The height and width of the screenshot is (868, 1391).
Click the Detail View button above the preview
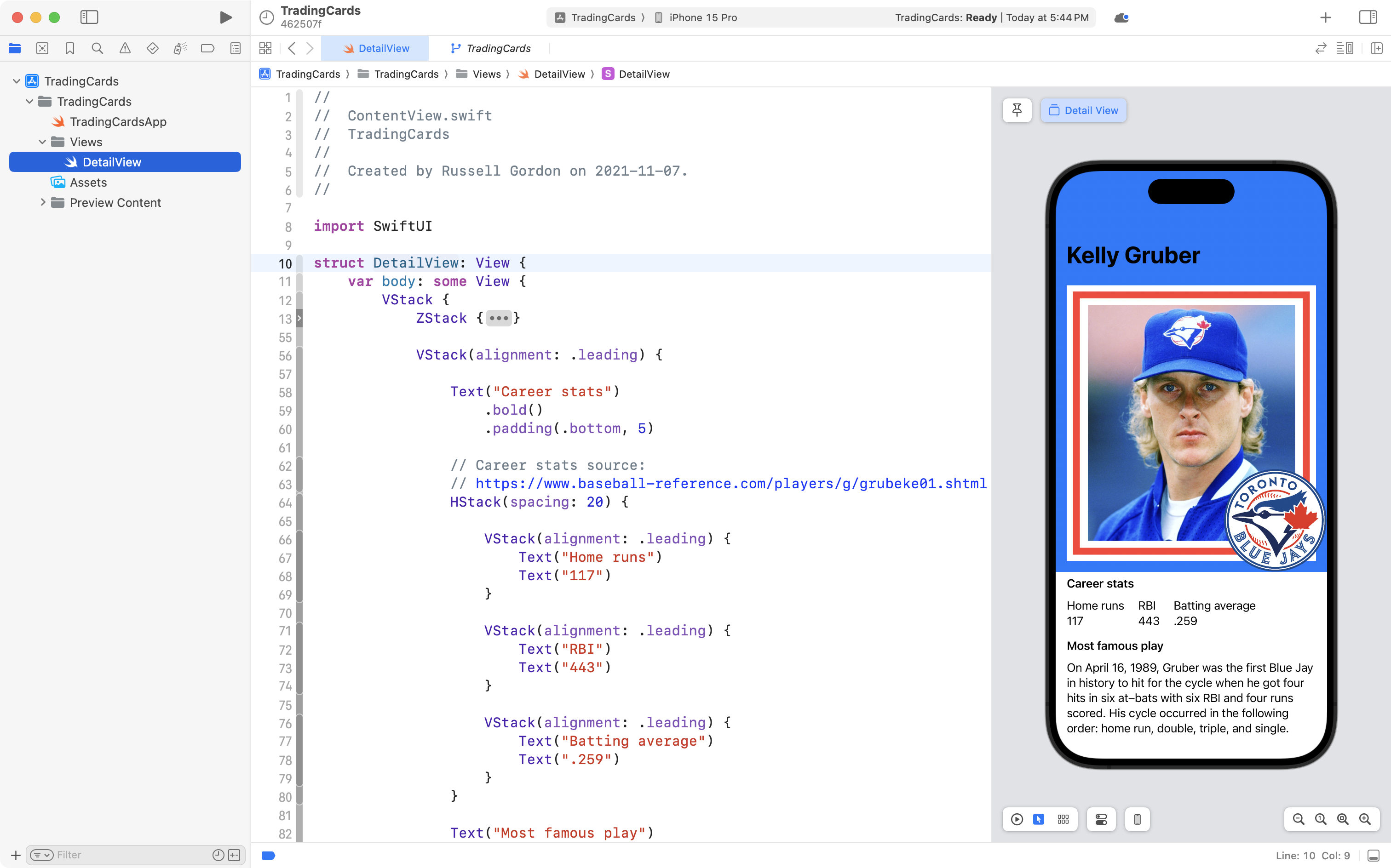[x=1083, y=109]
